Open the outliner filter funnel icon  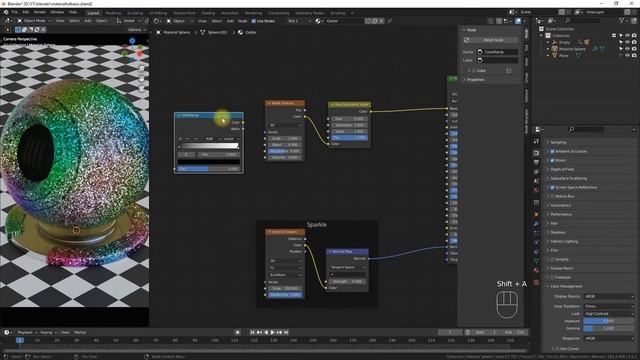coord(622,20)
